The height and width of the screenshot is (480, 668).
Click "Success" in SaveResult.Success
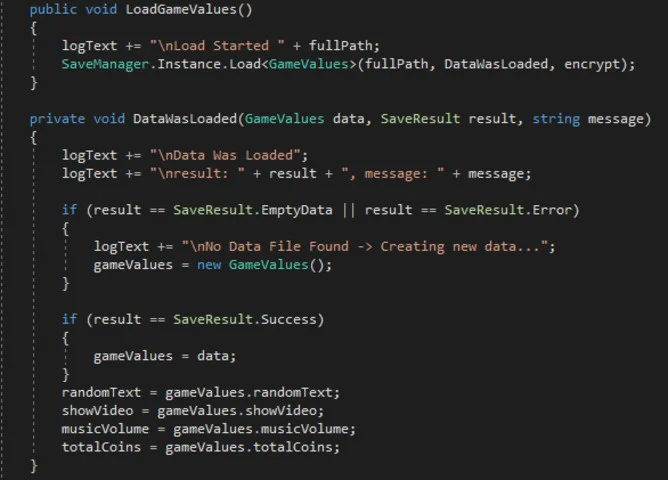pyautogui.click(x=288, y=319)
